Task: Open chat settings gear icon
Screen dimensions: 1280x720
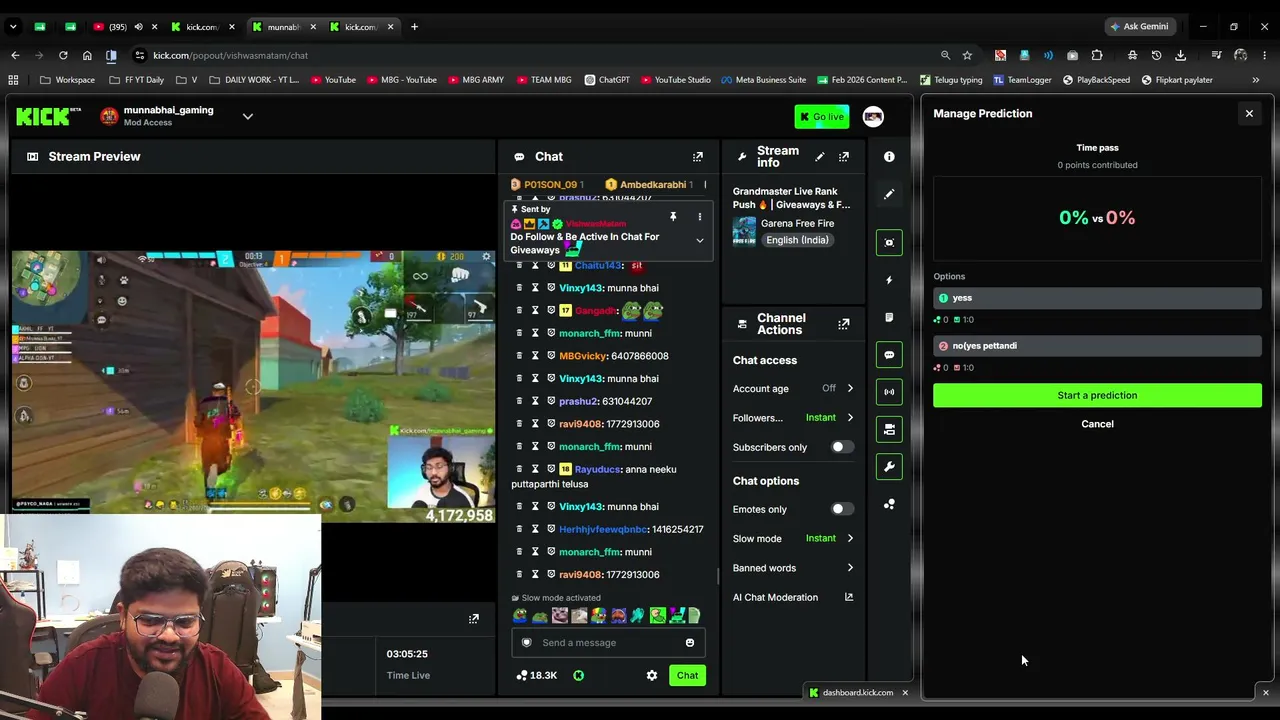Action: coord(652,676)
